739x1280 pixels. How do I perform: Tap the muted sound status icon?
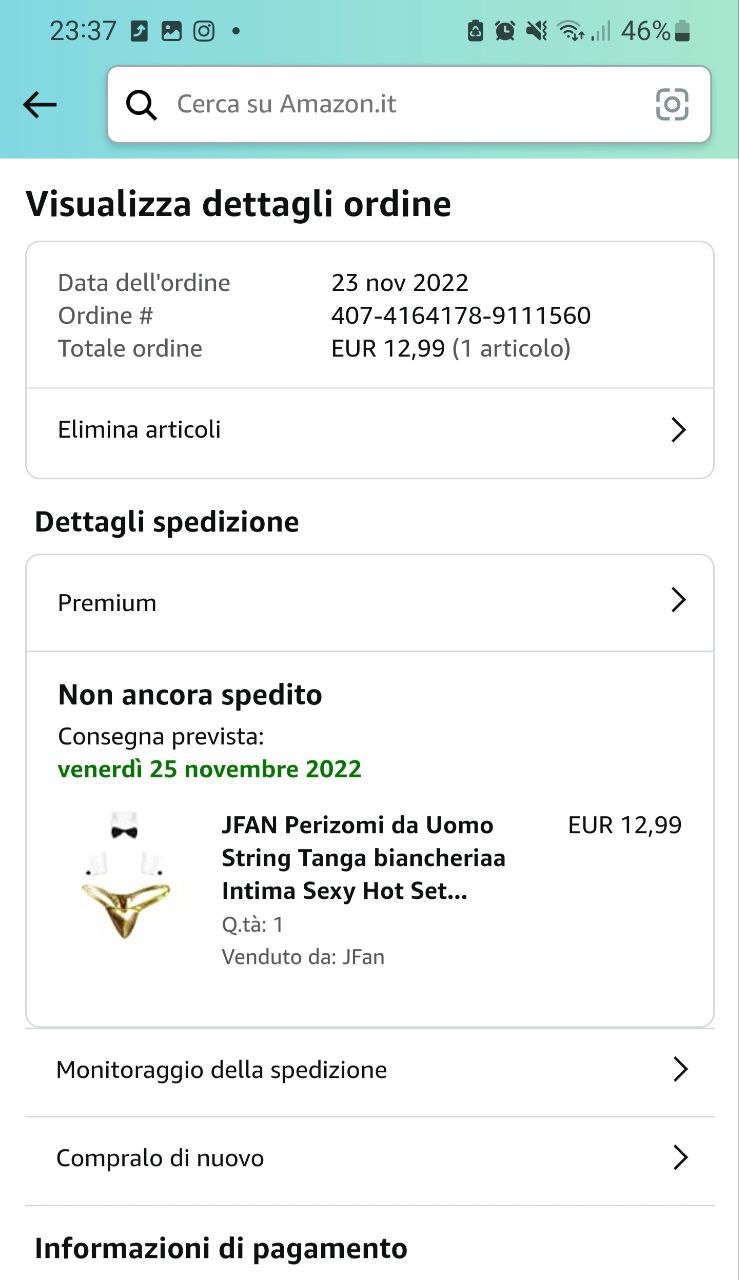pos(537,31)
